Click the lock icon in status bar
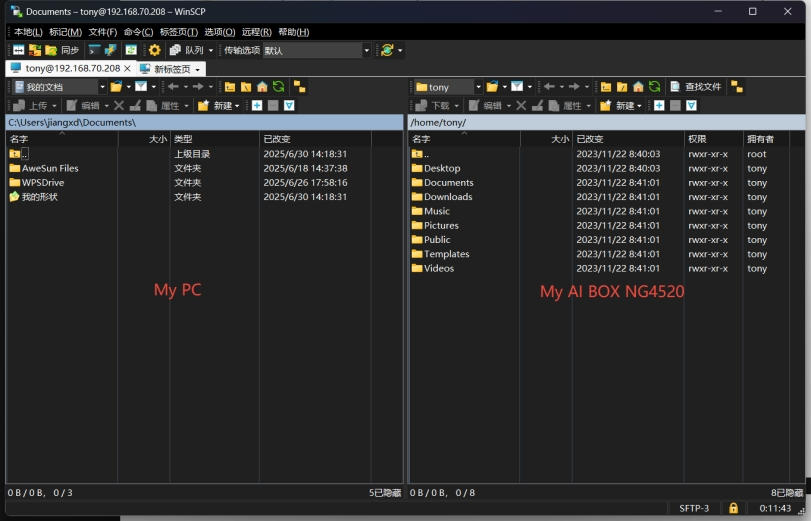The image size is (811, 521). coord(733,508)
